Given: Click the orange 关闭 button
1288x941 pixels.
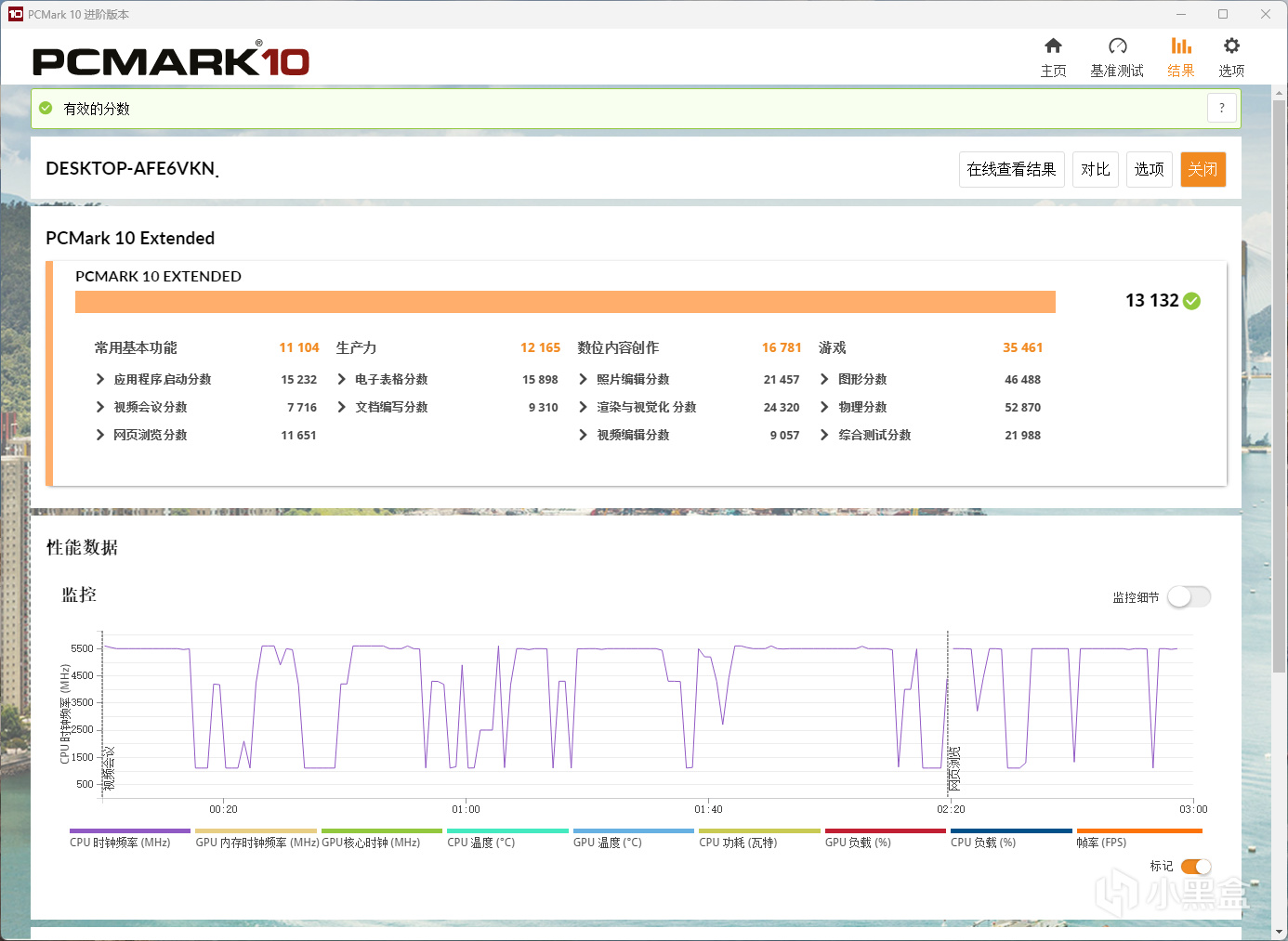Looking at the screenshot, I should click(x=1203, y=169).
